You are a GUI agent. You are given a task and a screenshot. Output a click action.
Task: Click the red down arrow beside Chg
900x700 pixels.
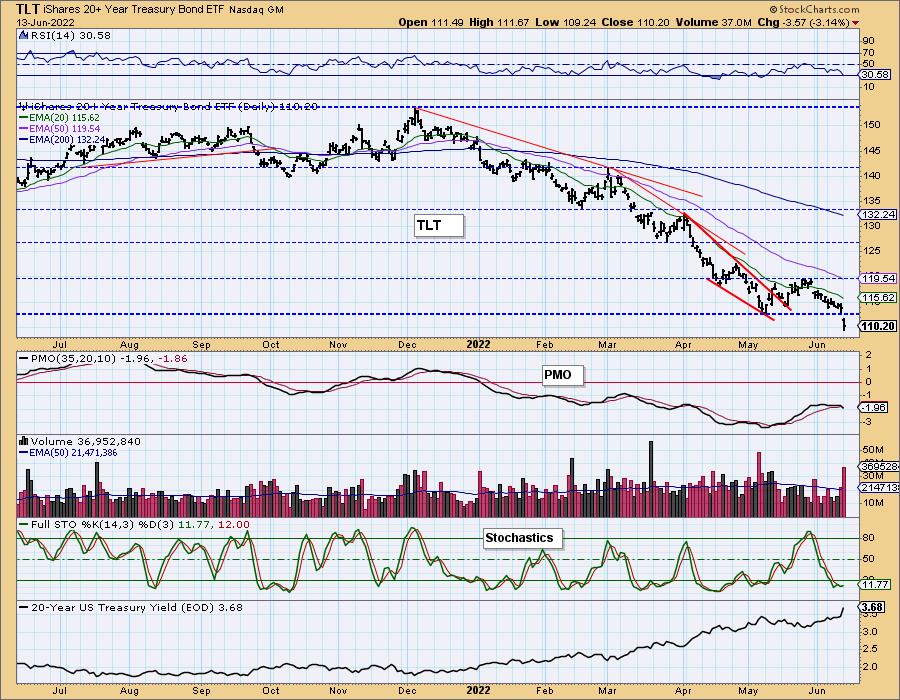coord(856,23)
